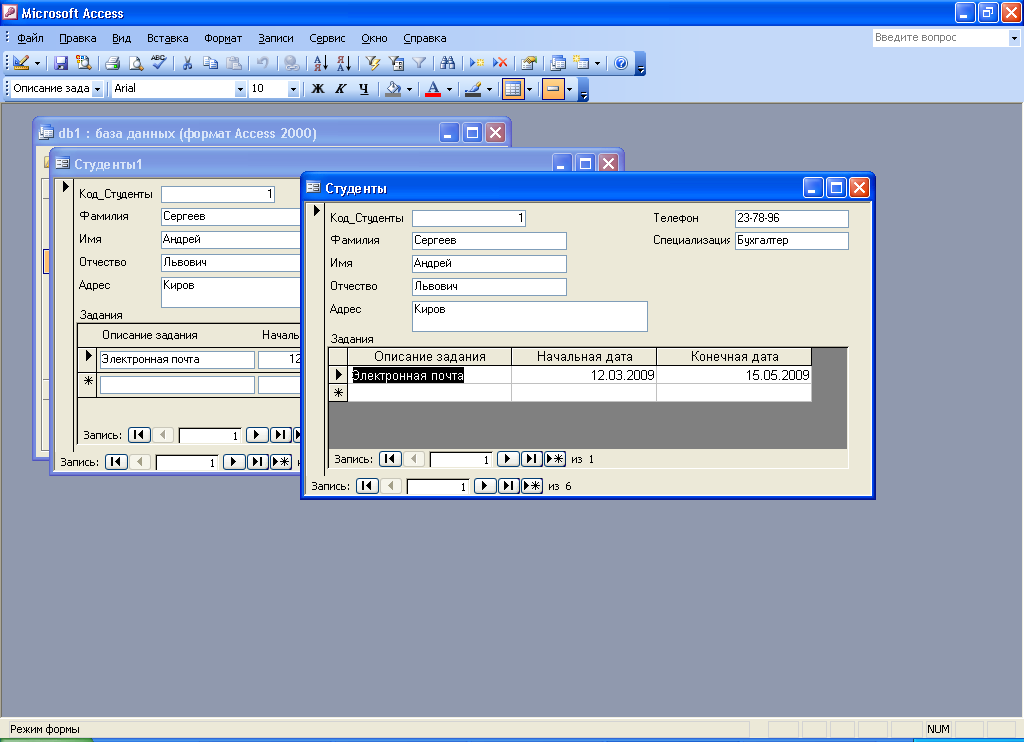The width and height of the screenshot is (1024, 742).
Task: Expand the Line Color dropdown arrow
Action: [x=489, y=89]
